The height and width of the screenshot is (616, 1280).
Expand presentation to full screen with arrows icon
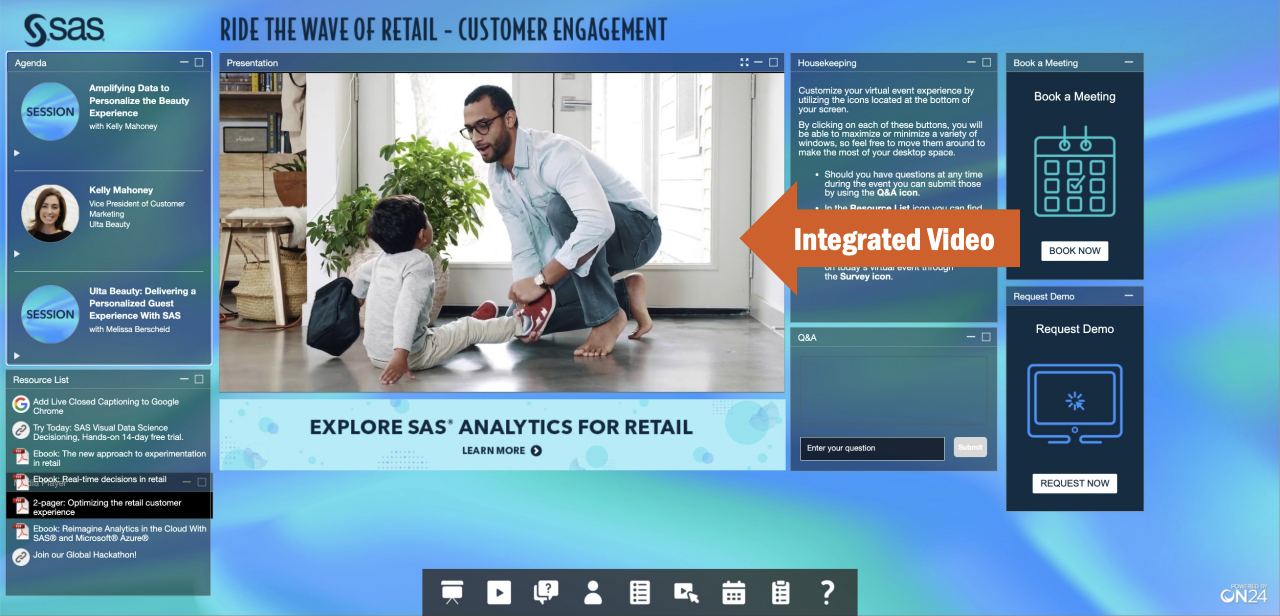click(744, 62)
